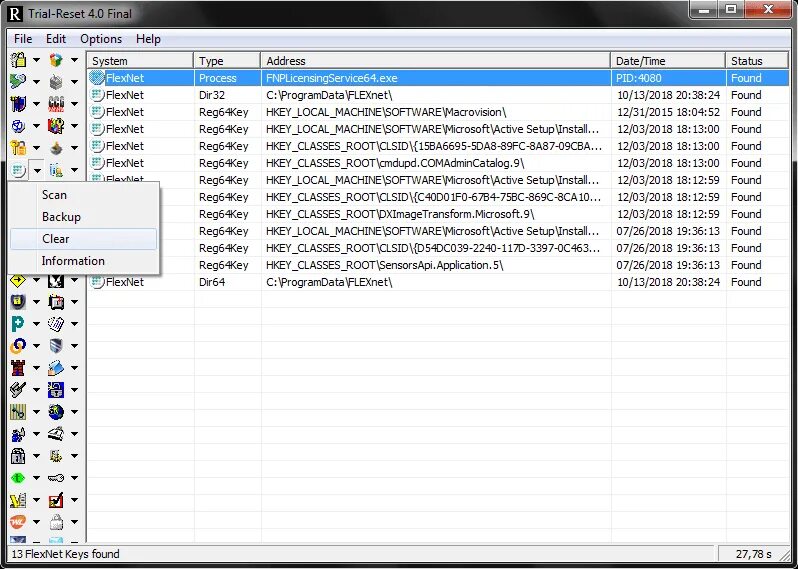Sort by the Date/Time column header
The height and width of the screenshot is (569, 798).
(668, 61)
